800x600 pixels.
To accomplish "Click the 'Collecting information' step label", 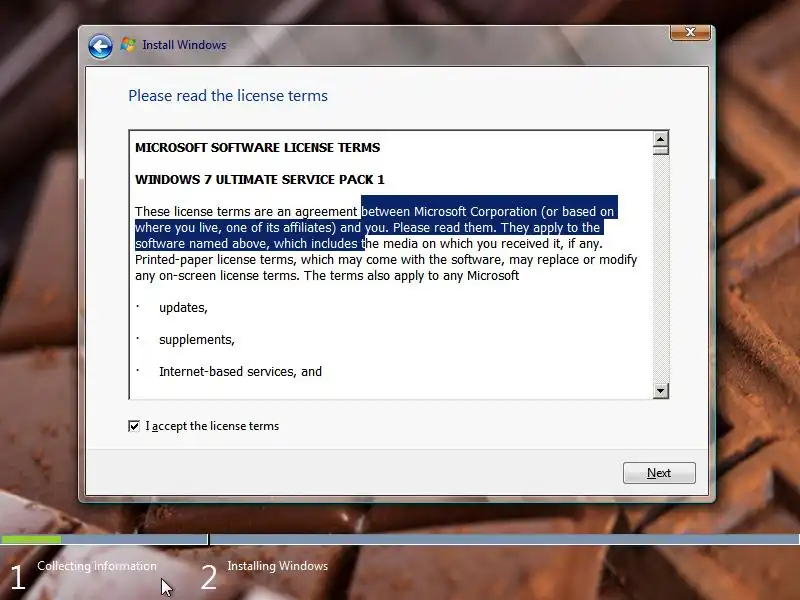I will pos(97,566).
